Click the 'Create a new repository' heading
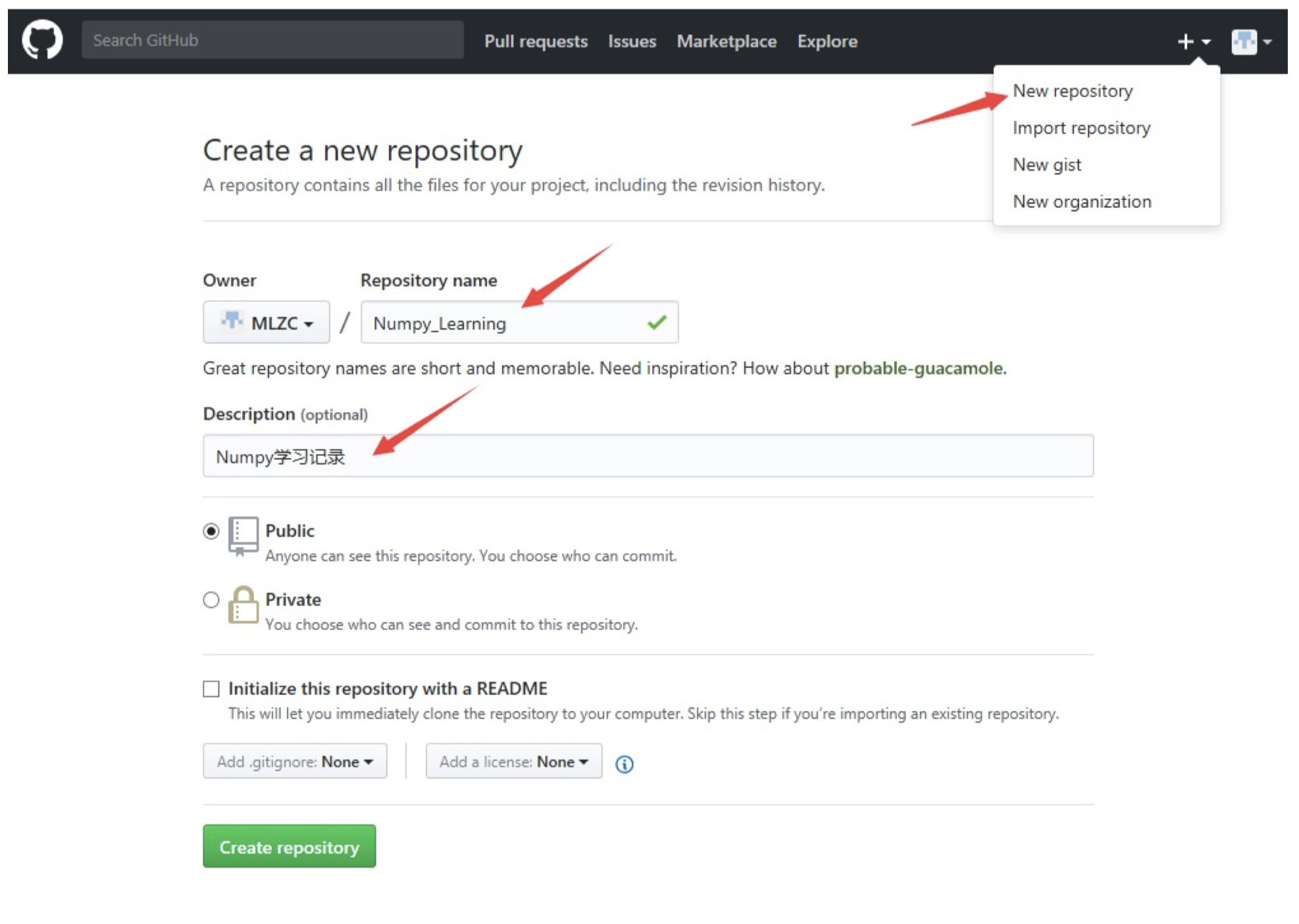 pos(363,151)
